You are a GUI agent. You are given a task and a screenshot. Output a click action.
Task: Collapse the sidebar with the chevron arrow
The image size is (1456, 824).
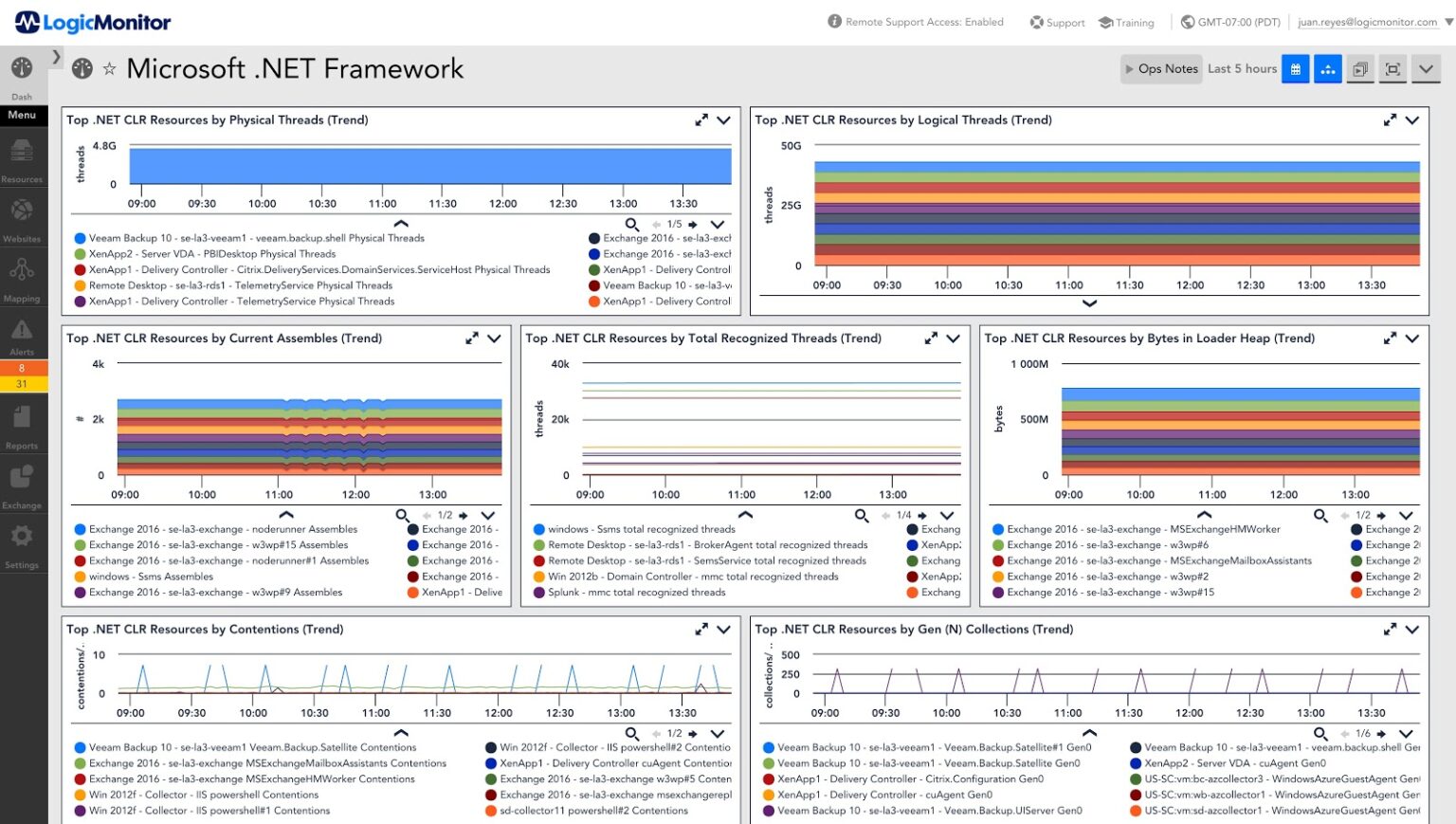(56, 57)
